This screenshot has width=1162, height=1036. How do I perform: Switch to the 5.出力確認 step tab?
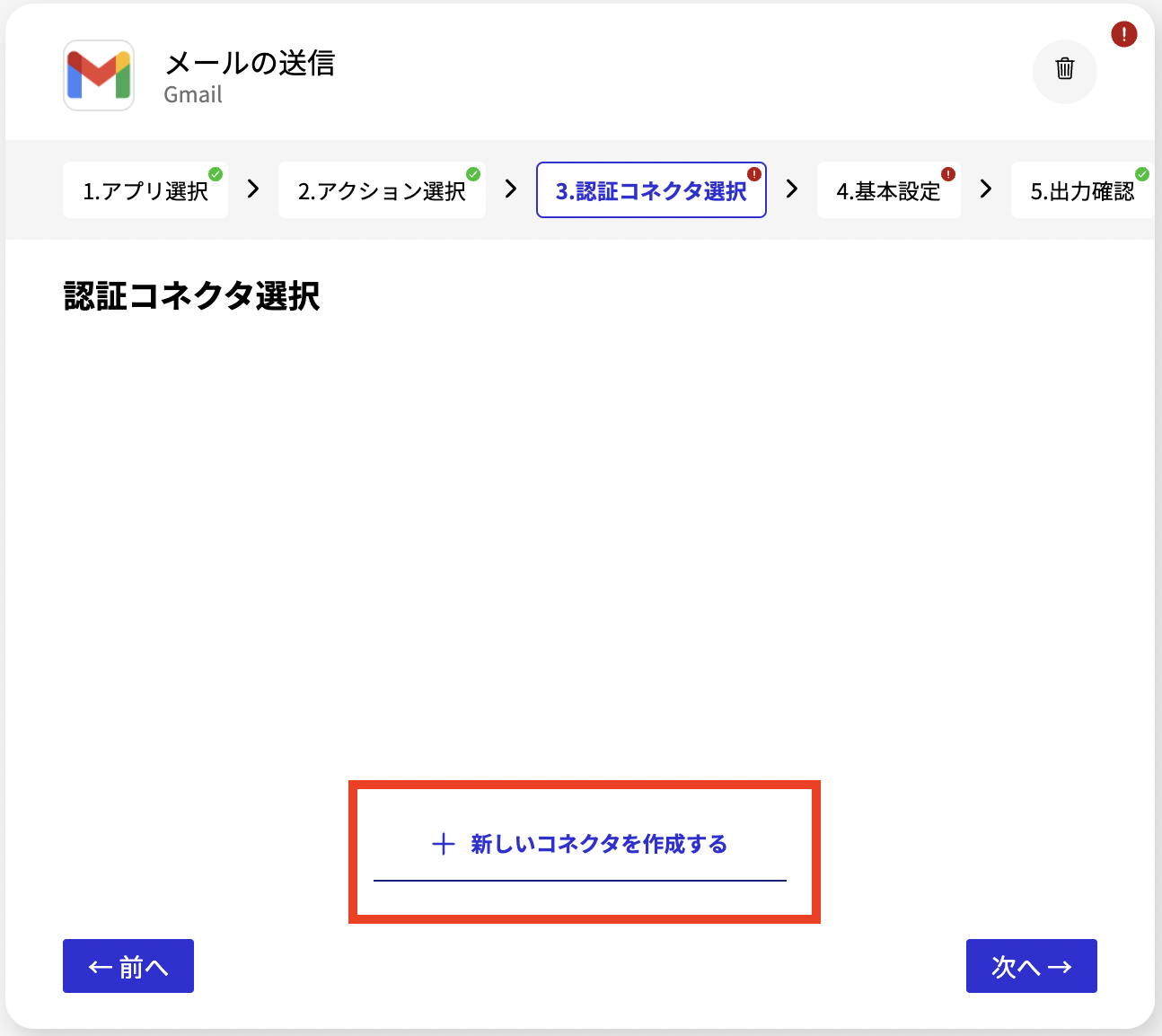pyautogui.click(x=1082, y=190)
